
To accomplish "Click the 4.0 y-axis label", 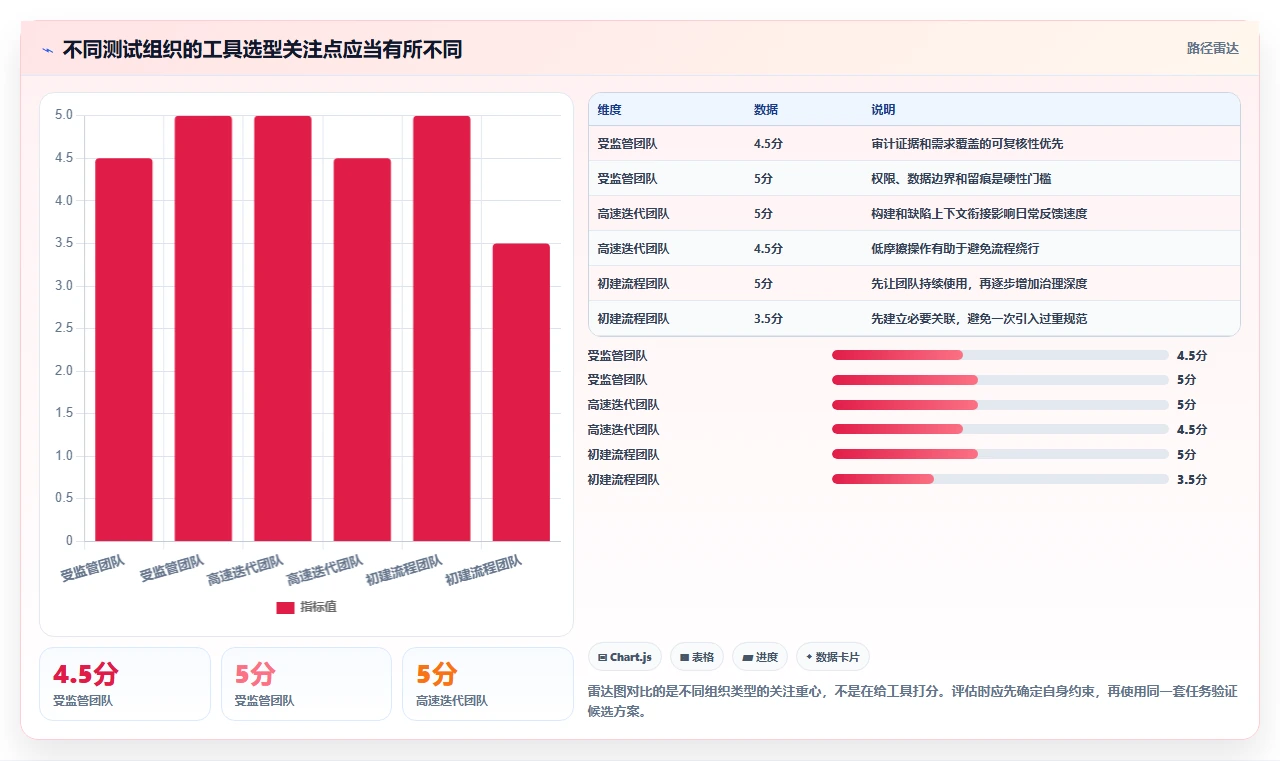I will (64, 200).
